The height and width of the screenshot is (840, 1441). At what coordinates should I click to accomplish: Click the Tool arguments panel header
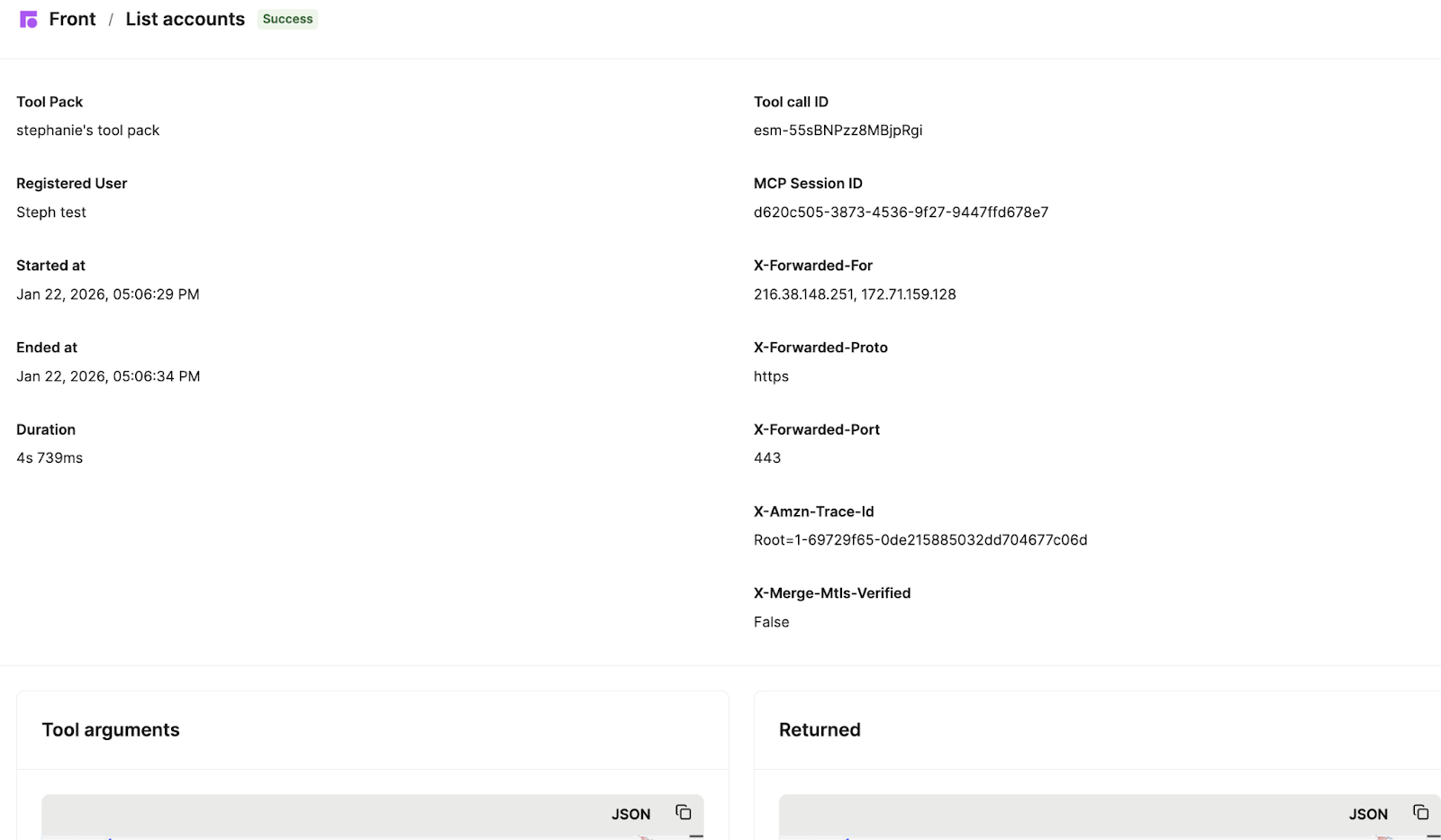point(111,729)
